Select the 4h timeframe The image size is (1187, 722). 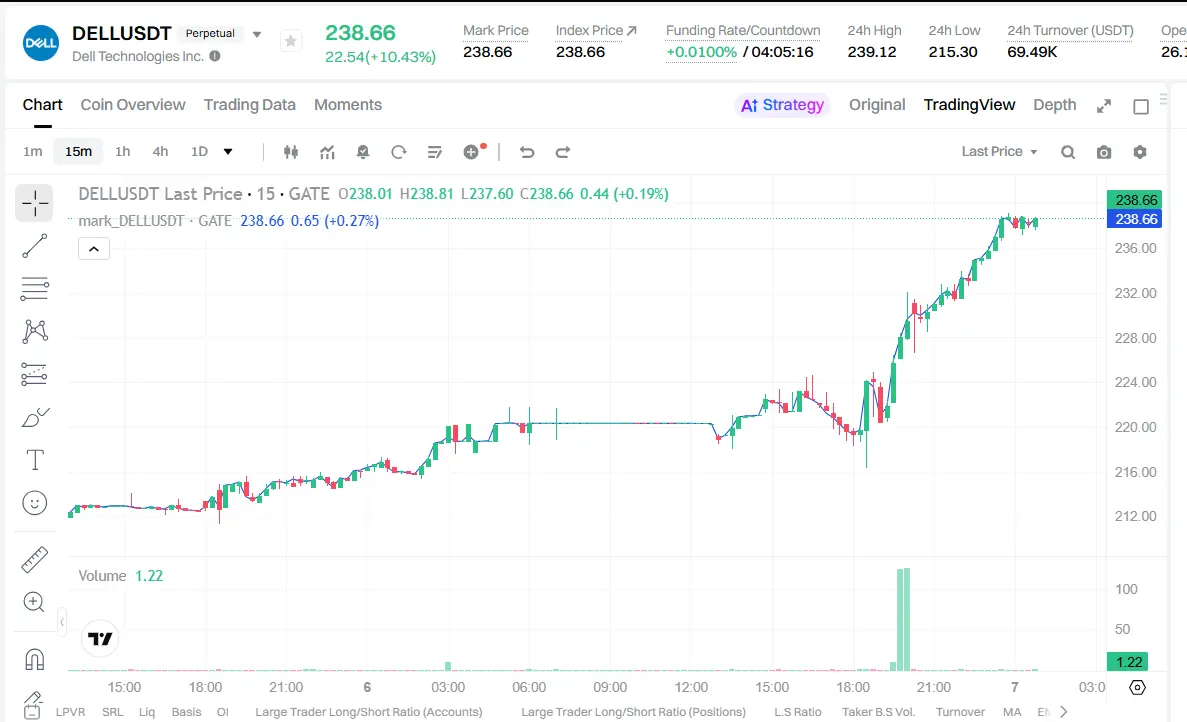[x=160, y=151]
